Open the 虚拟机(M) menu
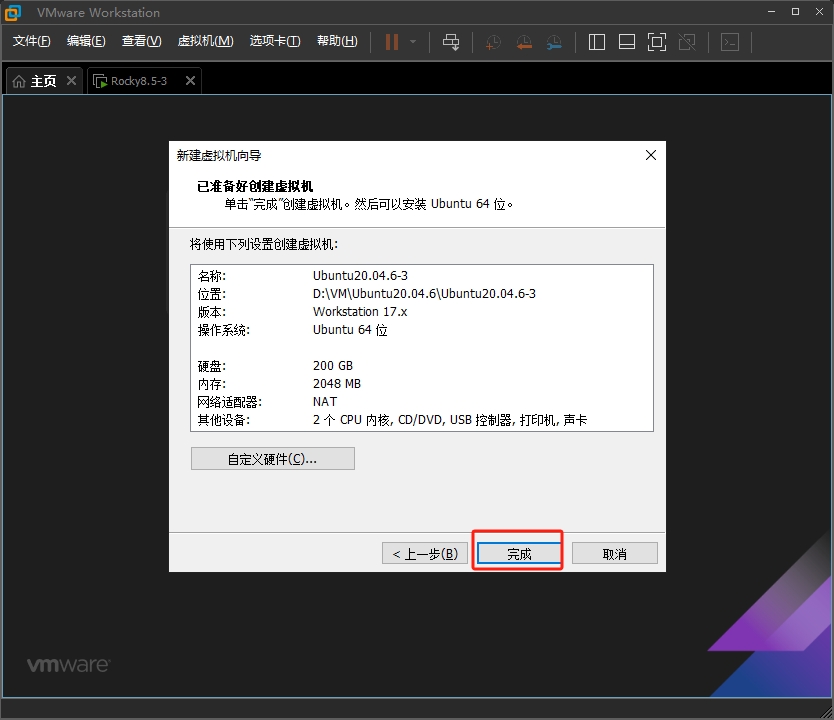The image size is (834, 720). 205,41
